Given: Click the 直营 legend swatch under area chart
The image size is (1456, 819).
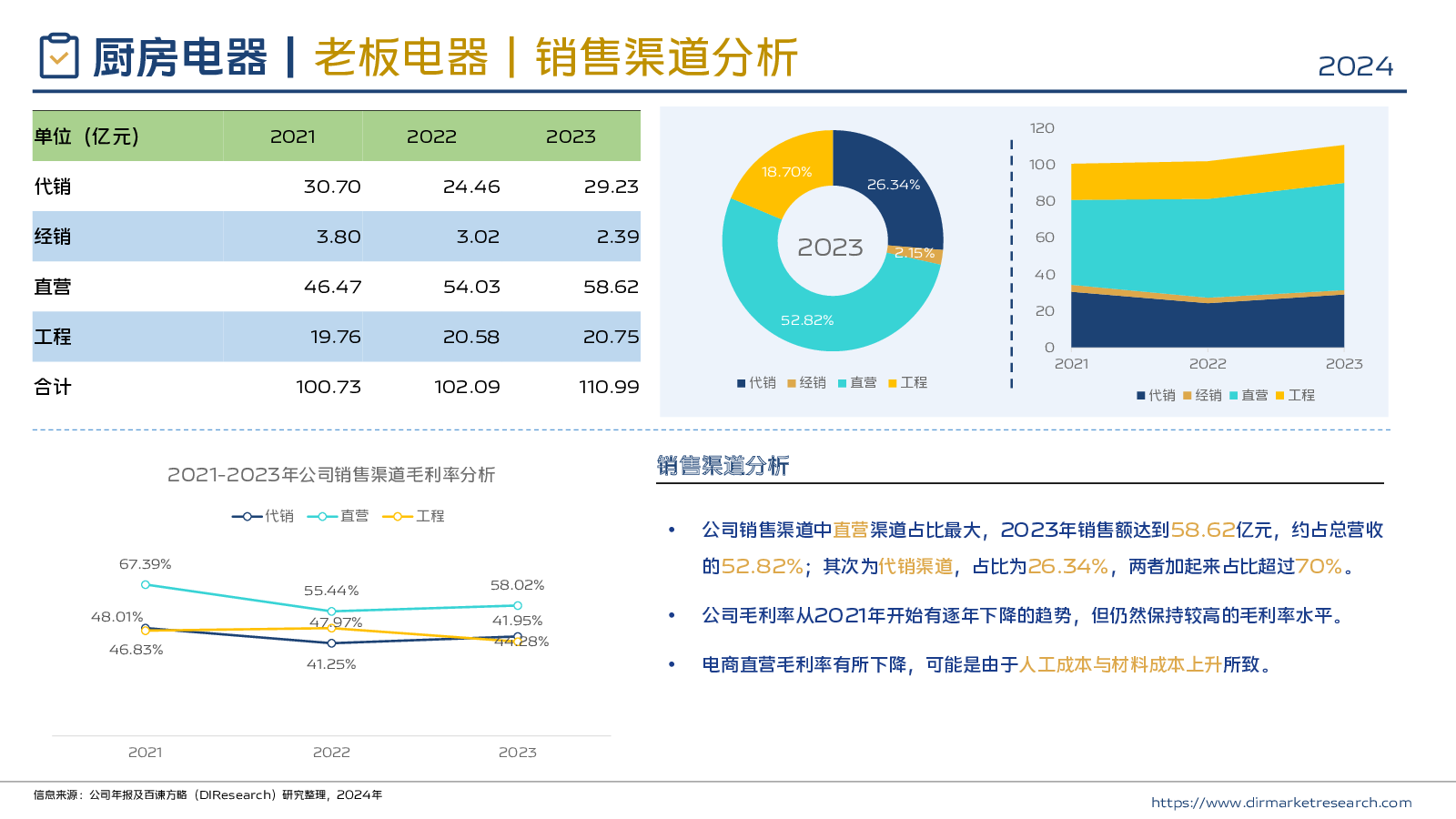Looking at the screenshot, I should pyautogui.click(x=1234, y=396).
